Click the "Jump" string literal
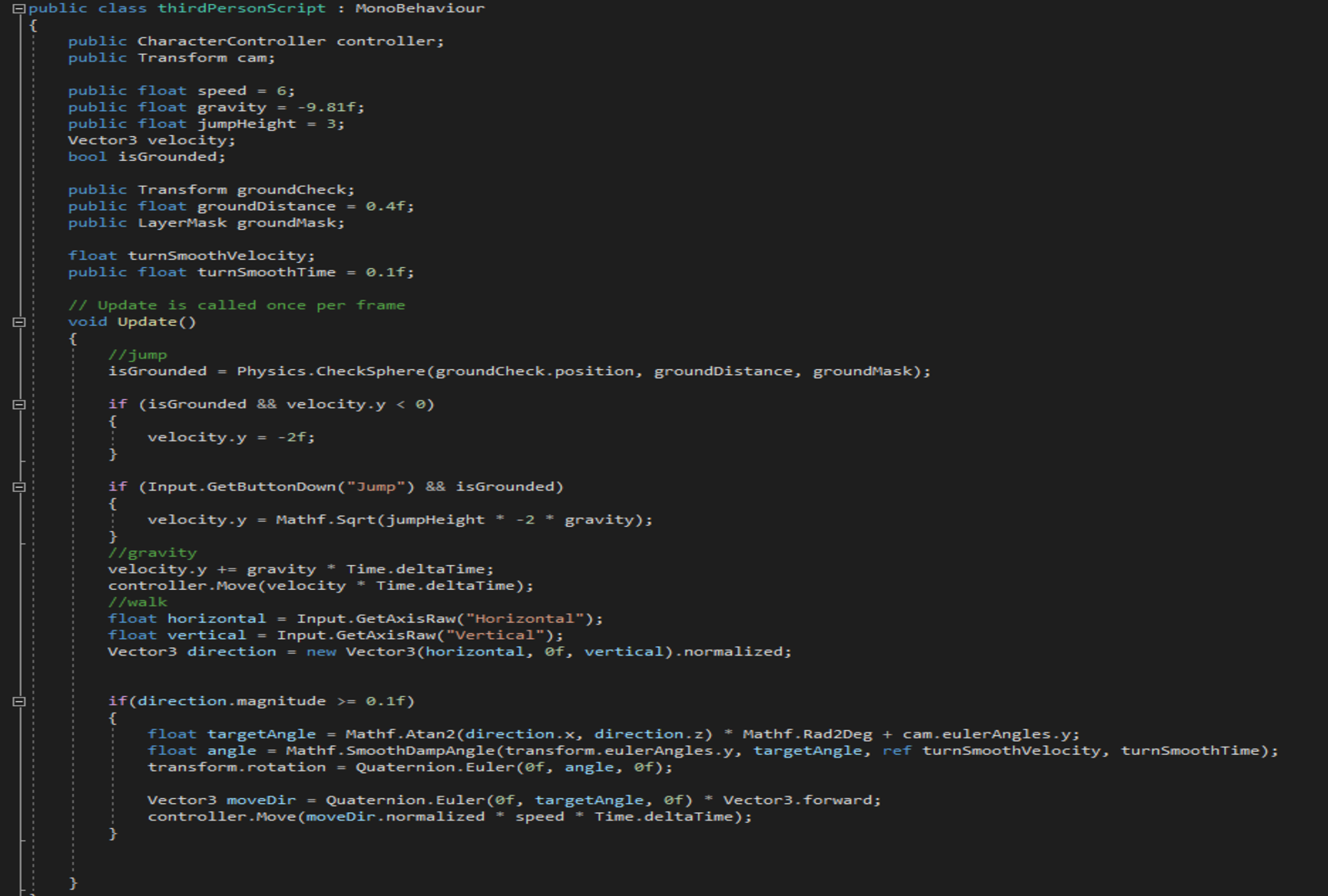 [376, 487]
